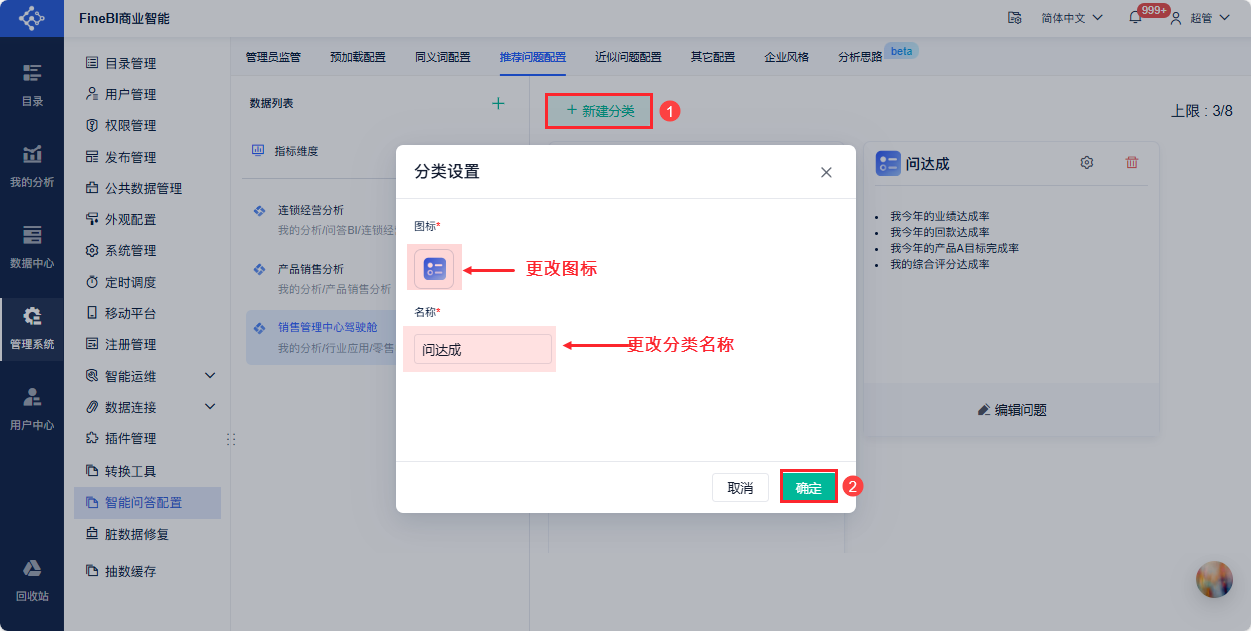Image resolution: width=1251 pixels, height=631 pixels.
Task: Open the 回收站 recycle bin
Action: point(32,580)
